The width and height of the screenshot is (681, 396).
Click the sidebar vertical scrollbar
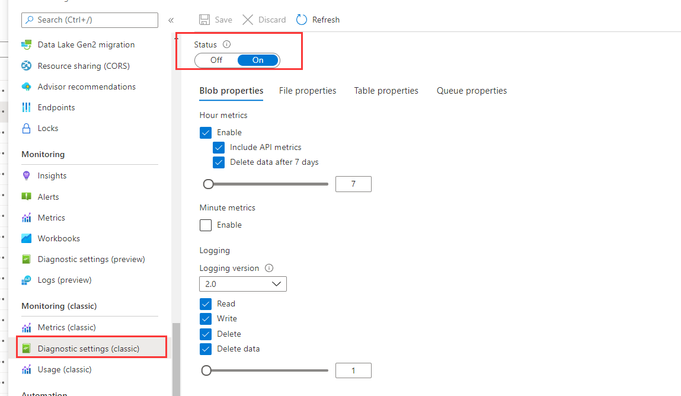[x=176, y=359]
